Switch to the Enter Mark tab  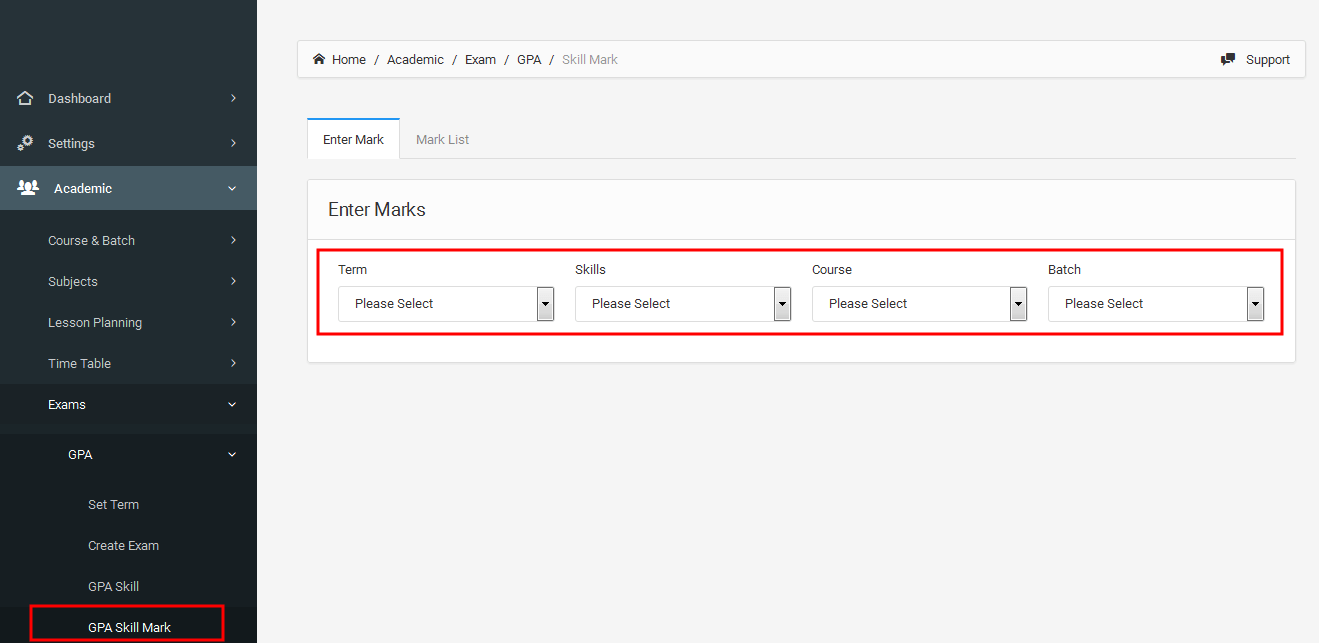click(x=353, y=139)
